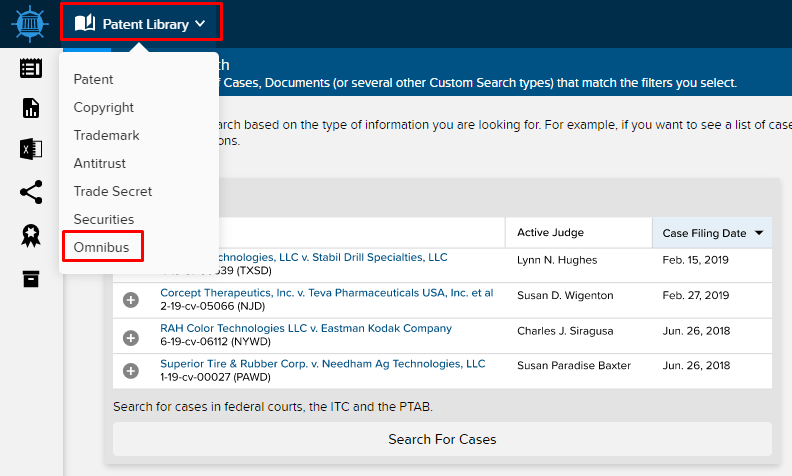
Task: Click the award ribbon sidebar icon
Action: pos(31,235)
